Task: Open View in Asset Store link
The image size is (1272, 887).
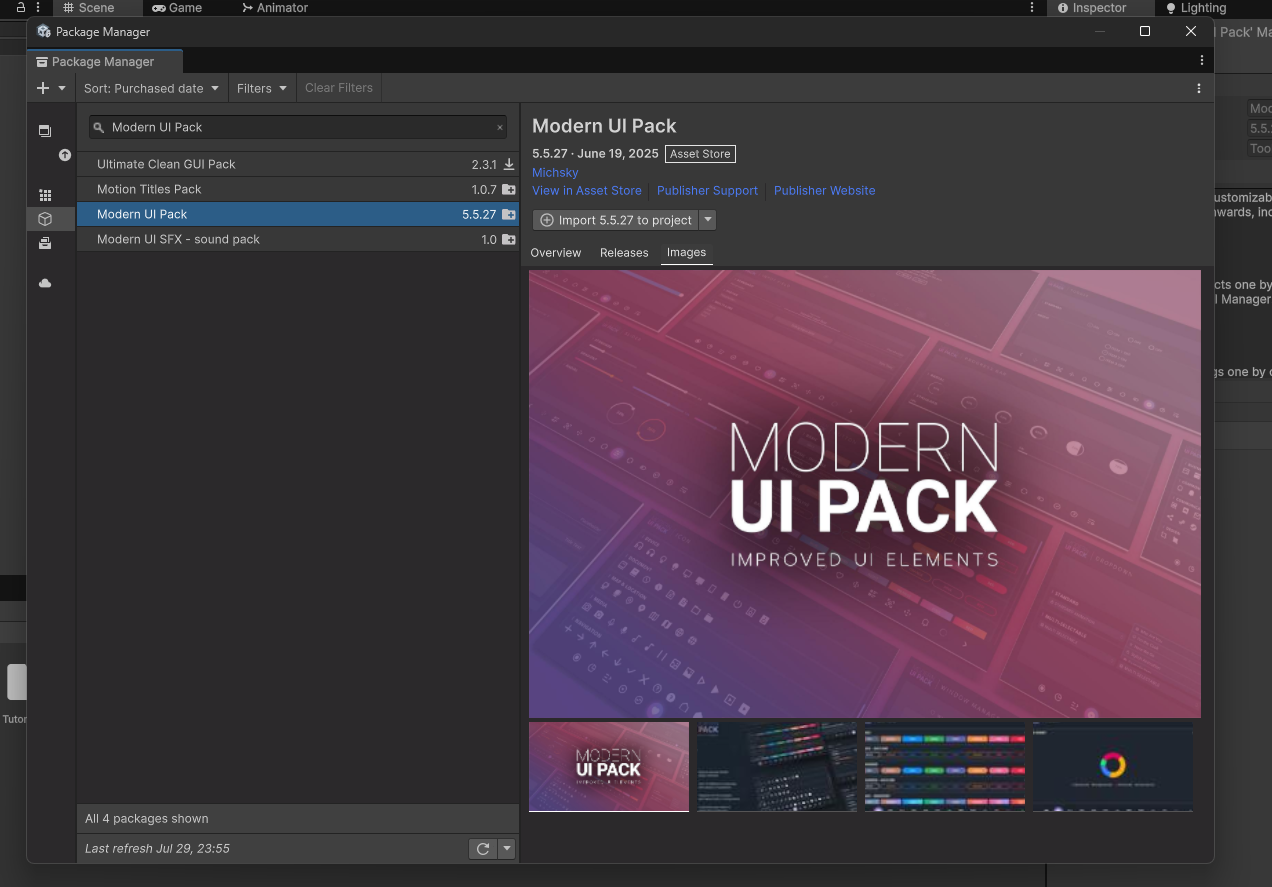Action: 587,190
